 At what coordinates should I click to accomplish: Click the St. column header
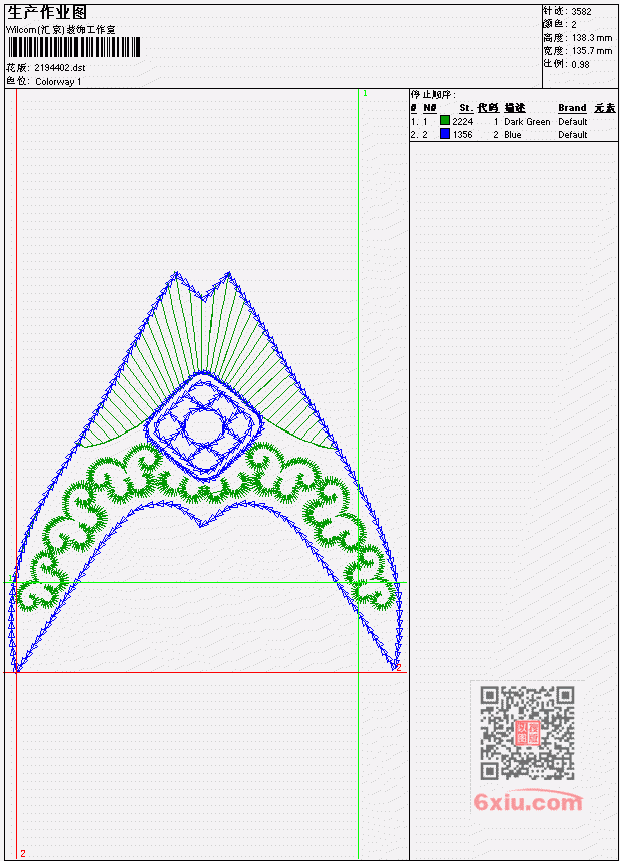466,108
